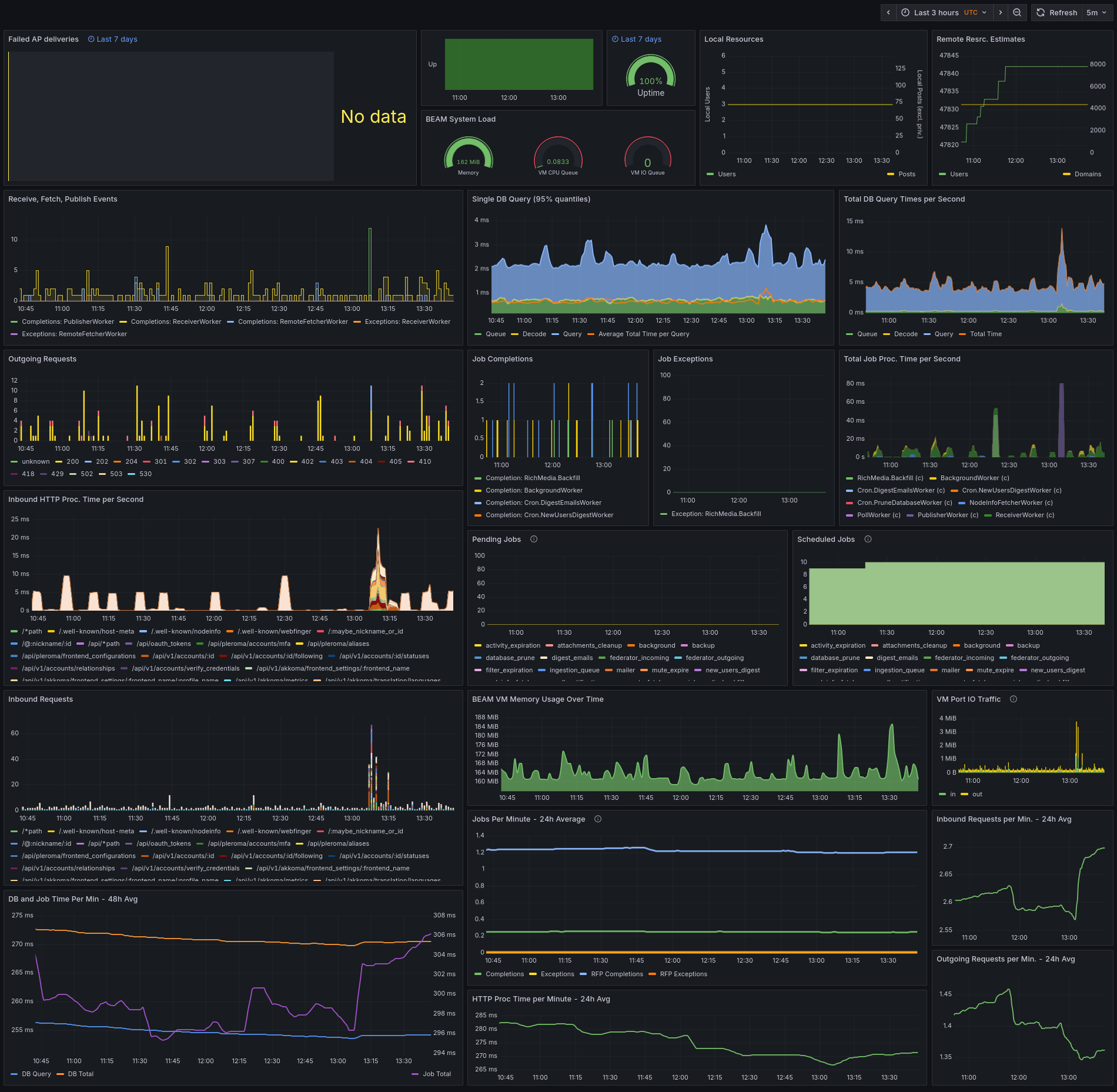
Task: Click the Jobs Per Minute info icon
Action: coord(598,819)
